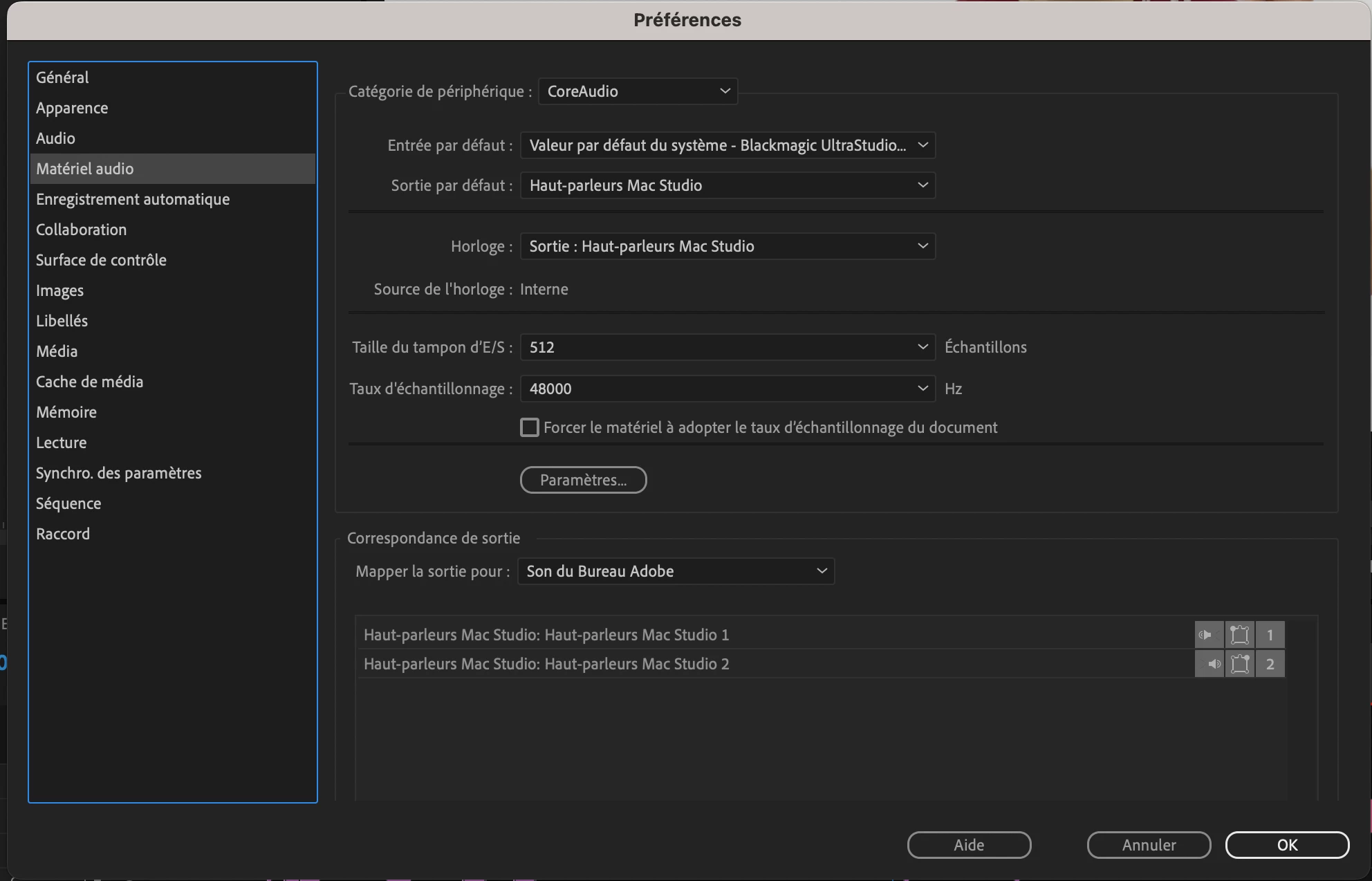Open Enregistrement automatique preferences

[133, 199]
